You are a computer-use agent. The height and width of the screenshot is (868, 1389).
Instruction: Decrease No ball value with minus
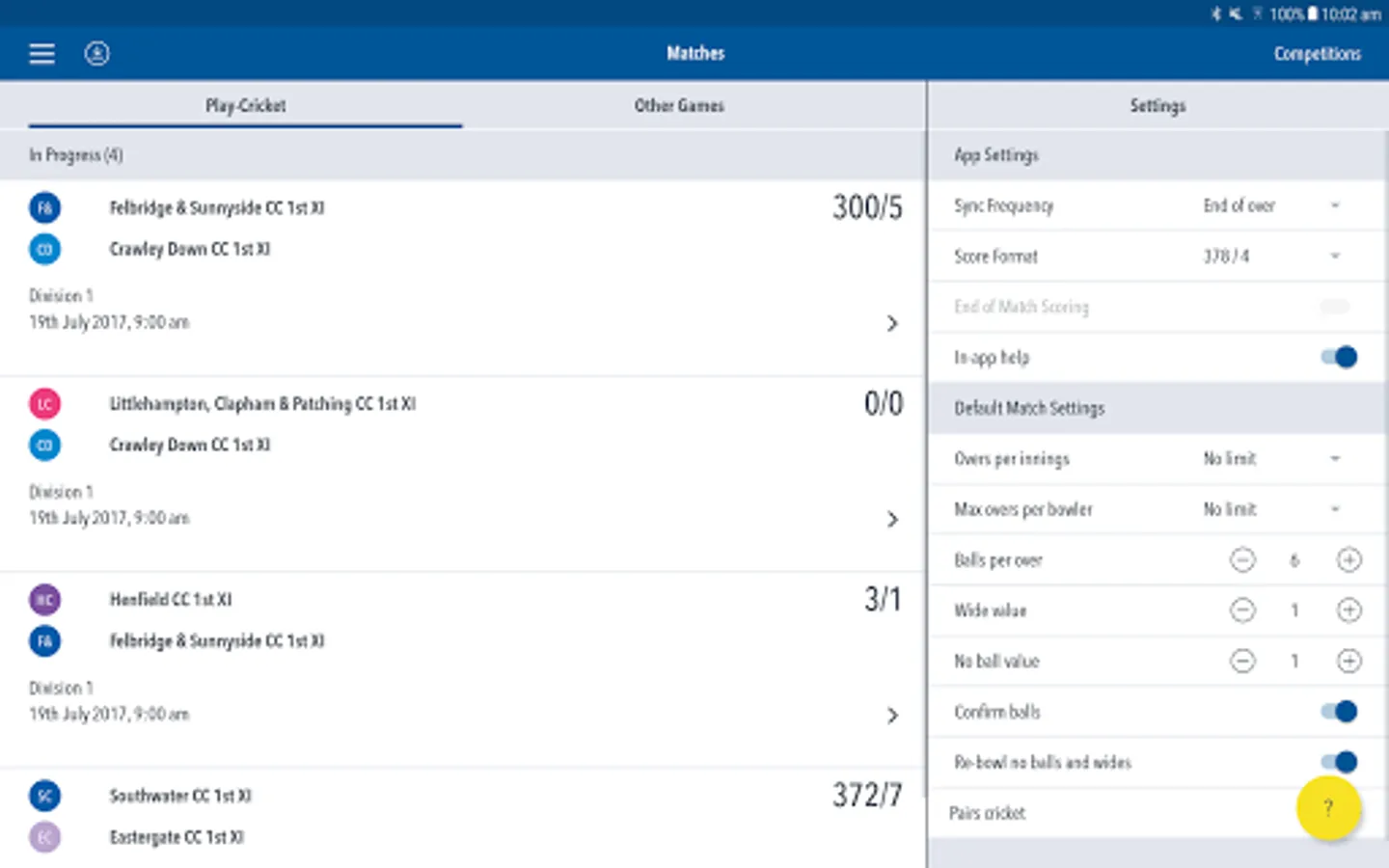click(x=1242, y=661)
